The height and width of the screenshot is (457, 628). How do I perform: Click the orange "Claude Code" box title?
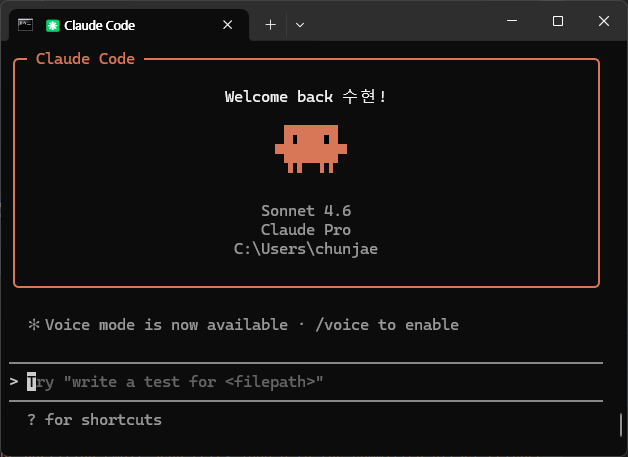click(85, 59)
